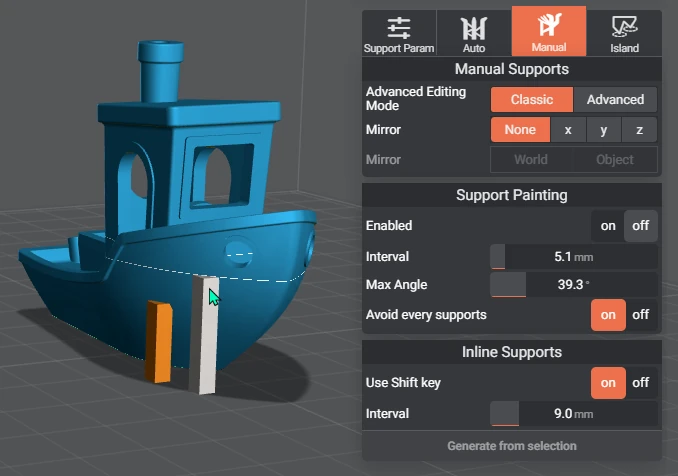The height and width of the screenshot is (476, 678).
Task: Click the Advanced Editing Mode label
Action: [x=416, y=99]
